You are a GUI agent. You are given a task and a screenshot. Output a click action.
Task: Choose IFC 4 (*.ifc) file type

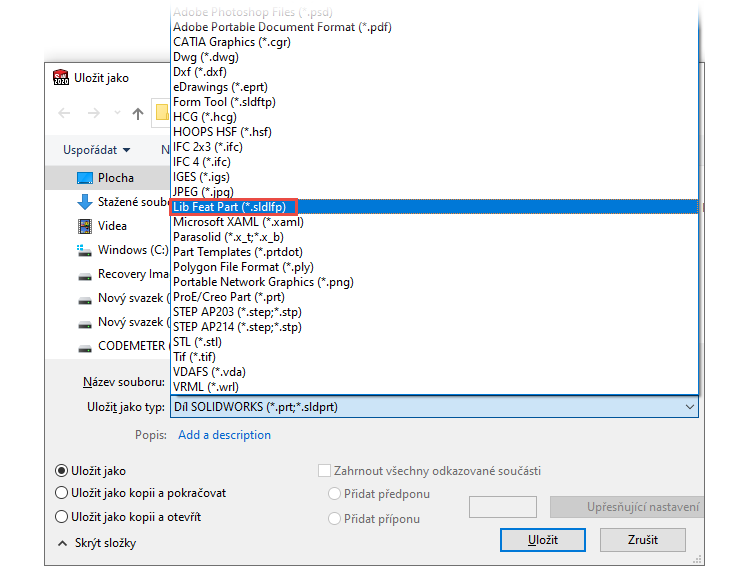point(434,162)
